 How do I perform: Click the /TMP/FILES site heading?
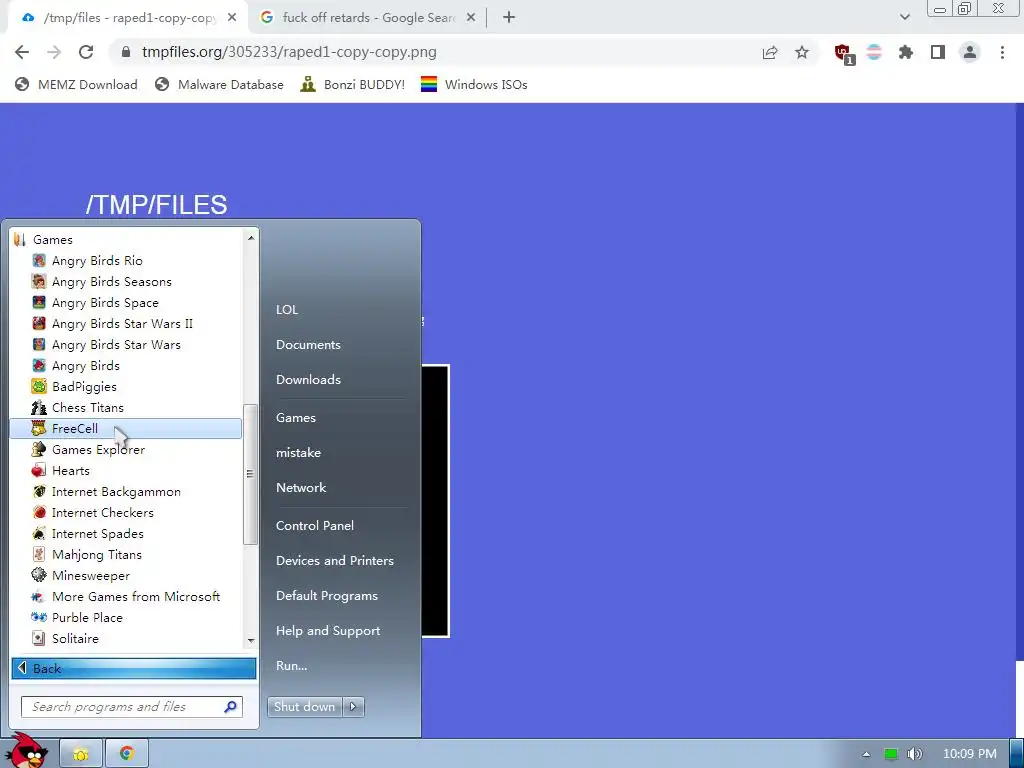(x=157, y=205)
